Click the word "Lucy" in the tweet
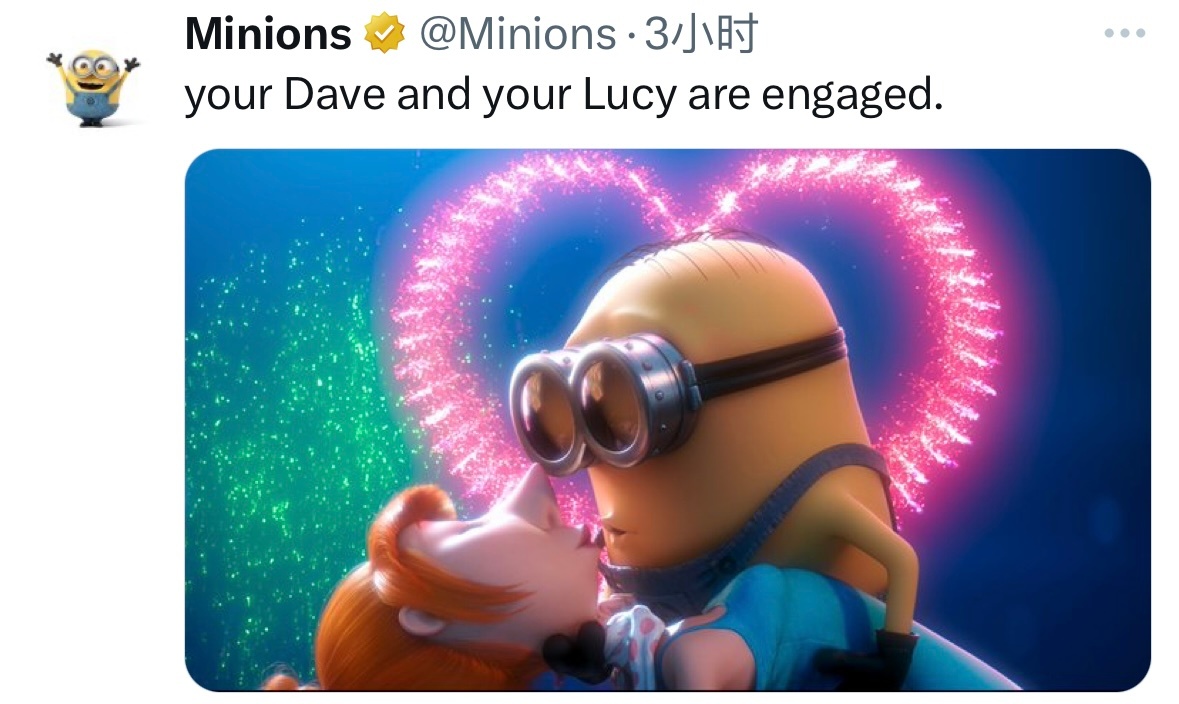 (629, 96)
